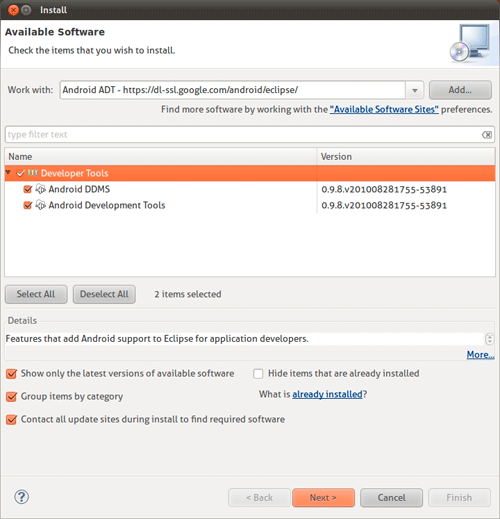Uncheck the Android DDMS checkbox
The image size is (500, 519).
pyautogui.click(x=28, y=189)
